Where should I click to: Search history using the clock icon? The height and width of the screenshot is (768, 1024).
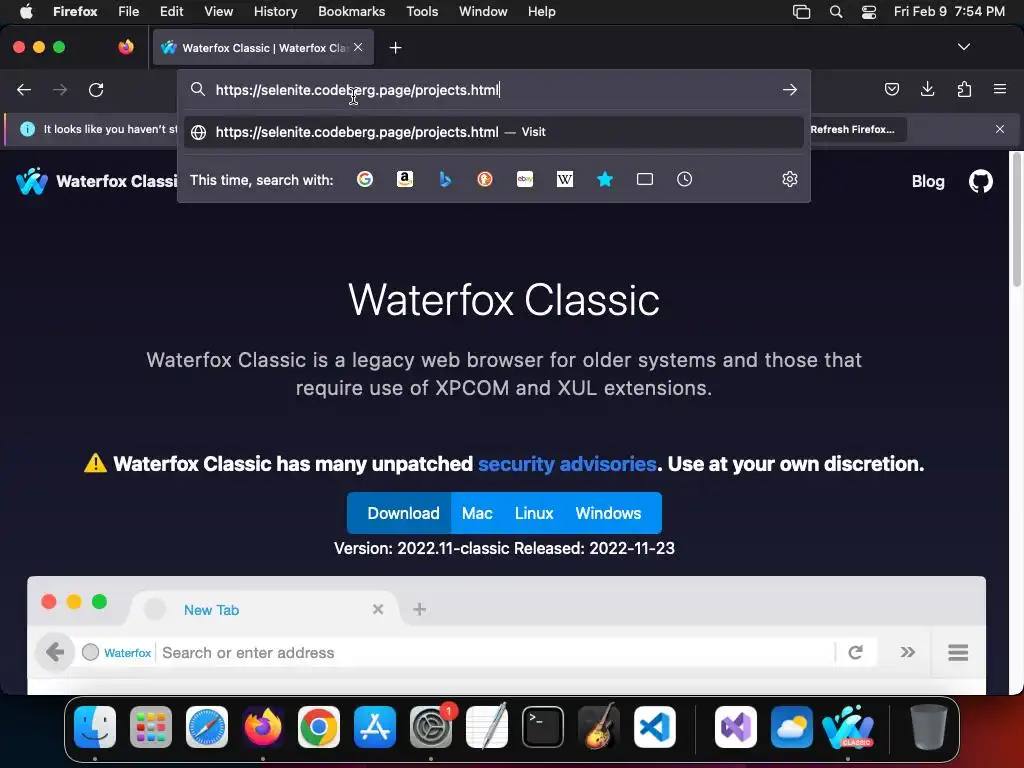684,179
